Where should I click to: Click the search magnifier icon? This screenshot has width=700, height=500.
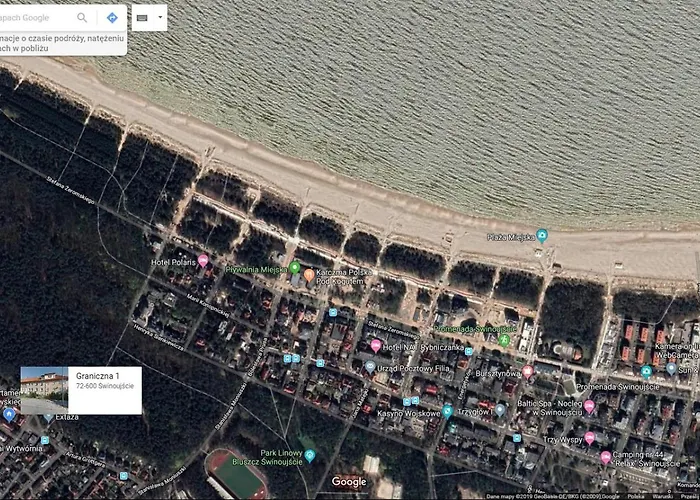click(82, 17)
